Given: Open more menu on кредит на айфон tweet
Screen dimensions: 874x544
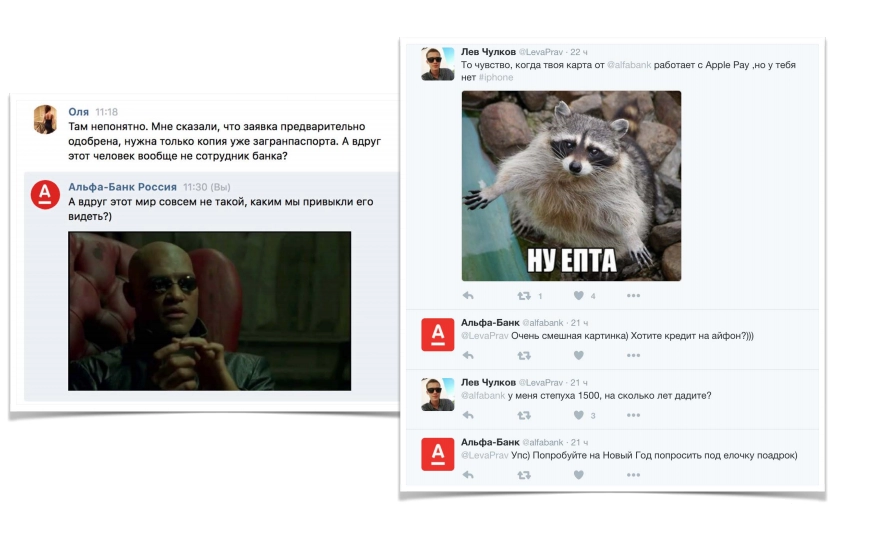Looking at the screenshot, I should pyautogui.click(x=633, y=356).
